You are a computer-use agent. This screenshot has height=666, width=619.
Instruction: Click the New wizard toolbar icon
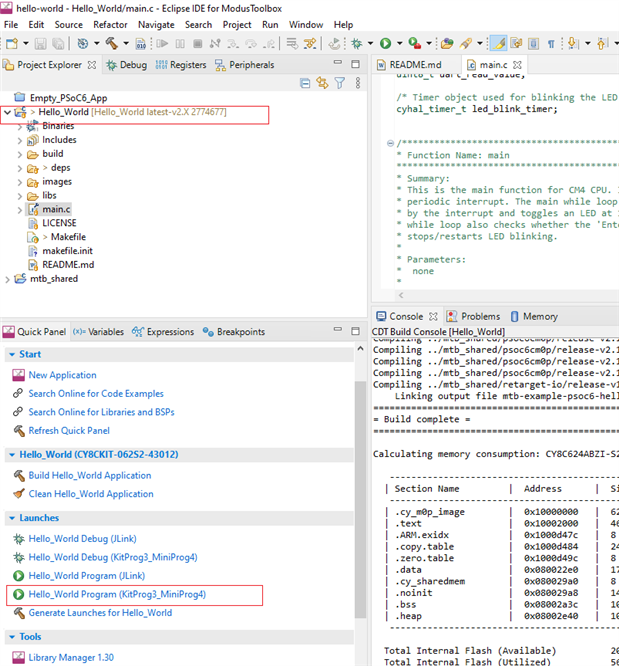pyautogui.click(x=12, y=43)
